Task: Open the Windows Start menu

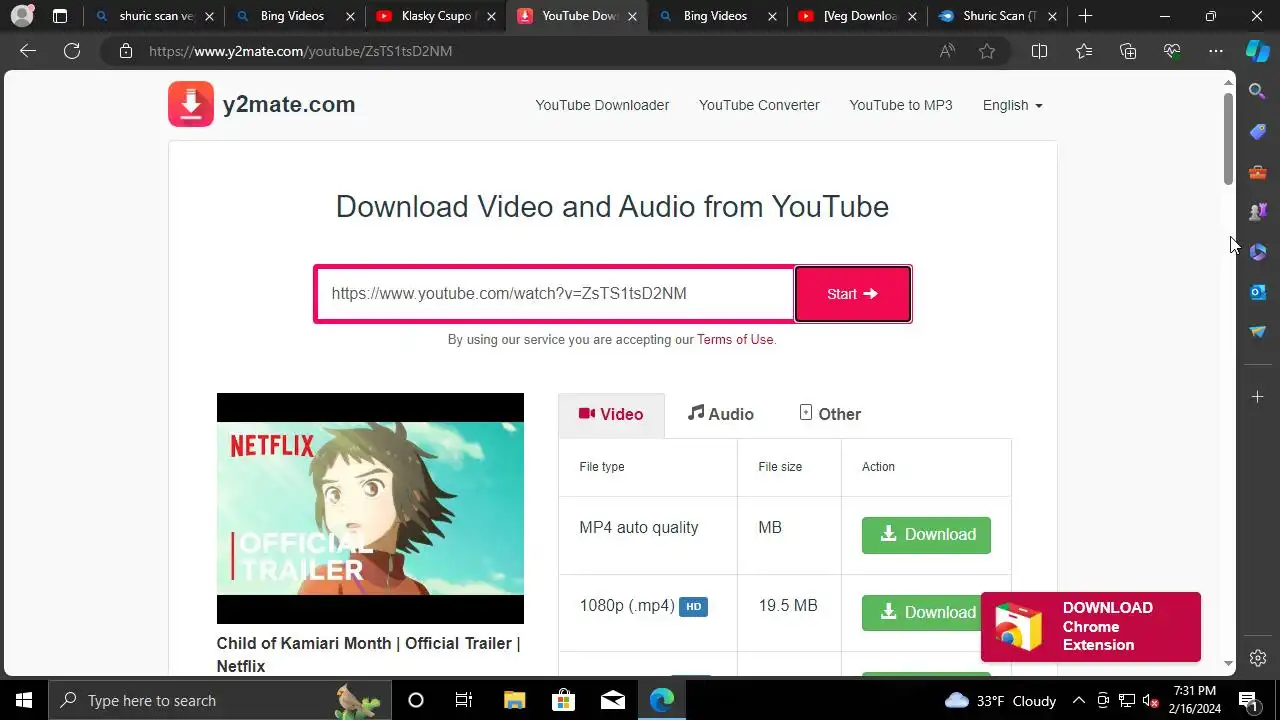Action: [x=24, y=700]
